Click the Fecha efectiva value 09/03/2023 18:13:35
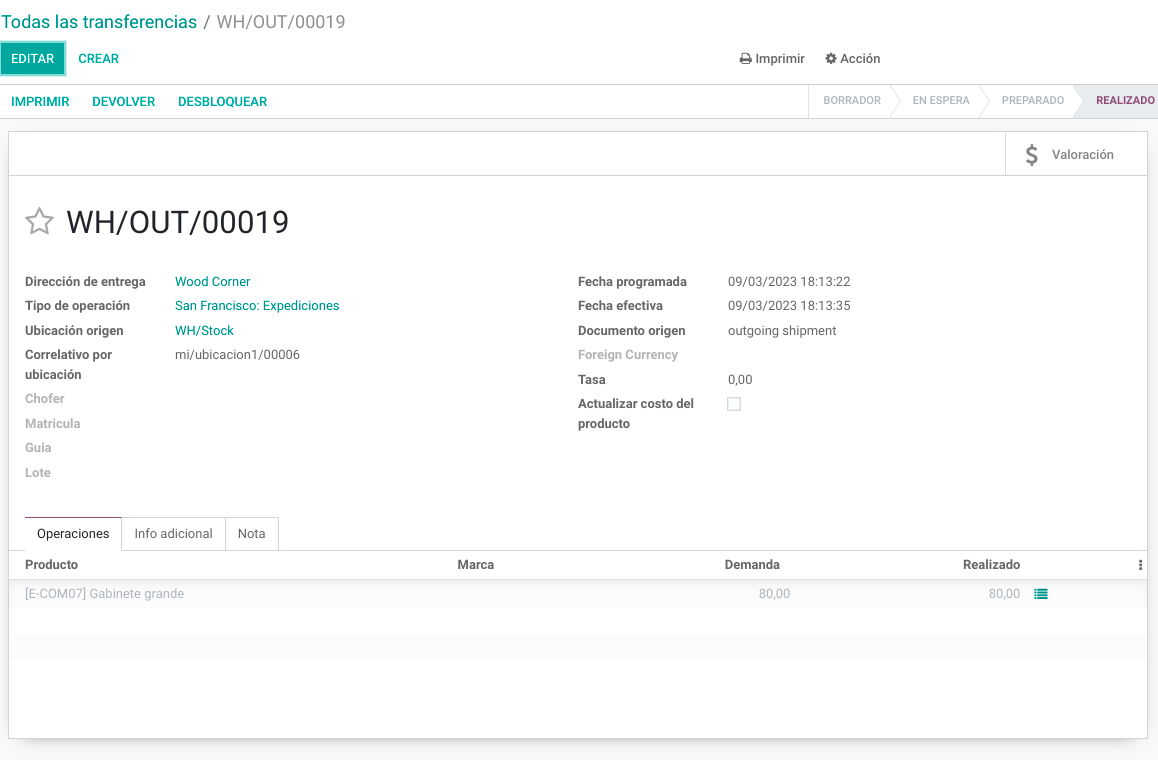Viewport: 1158px width, 760px height. [789, 306]
